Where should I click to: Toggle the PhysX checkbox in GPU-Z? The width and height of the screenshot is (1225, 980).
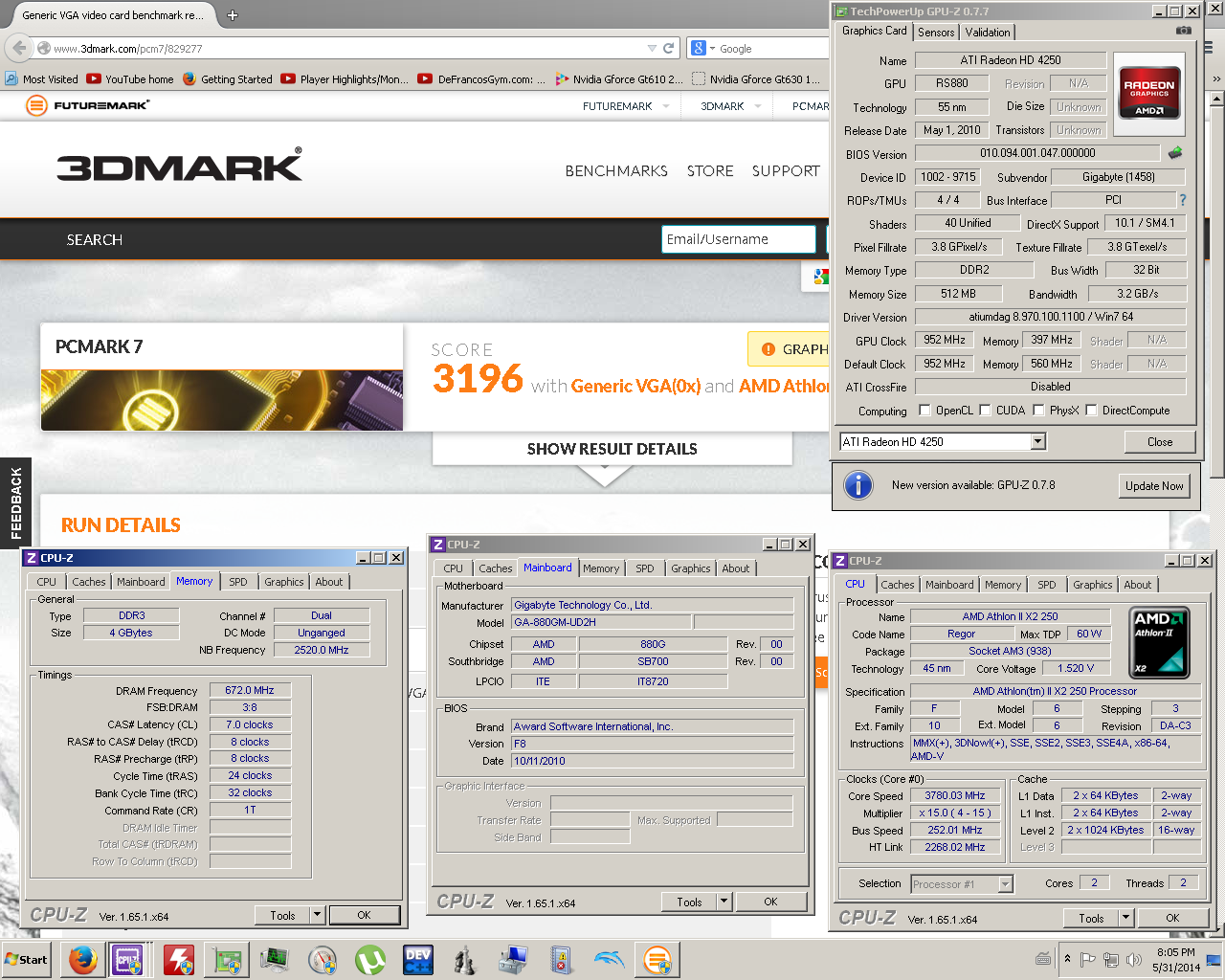point(1038,411)
